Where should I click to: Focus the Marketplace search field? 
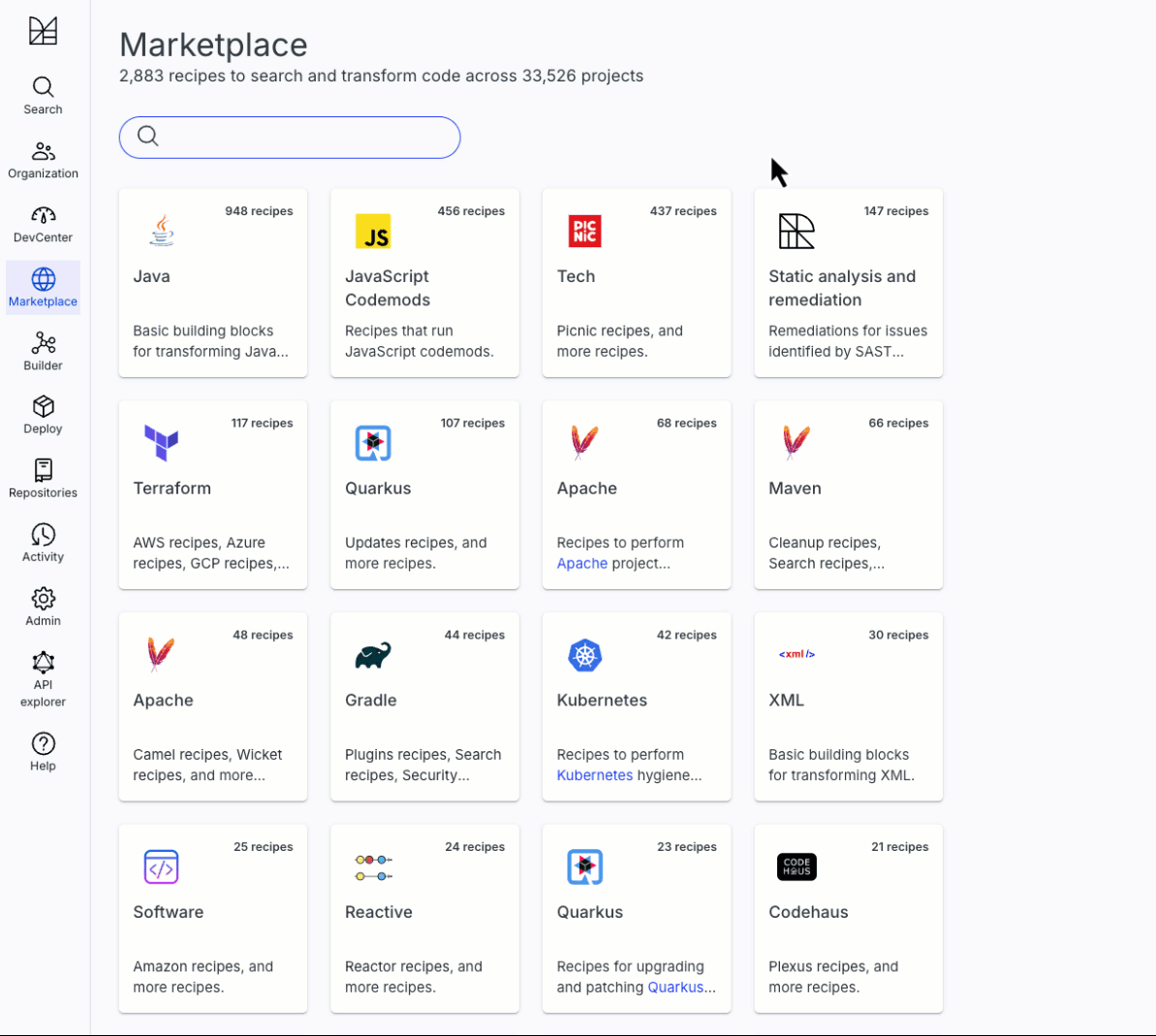(x=290, y=138)
